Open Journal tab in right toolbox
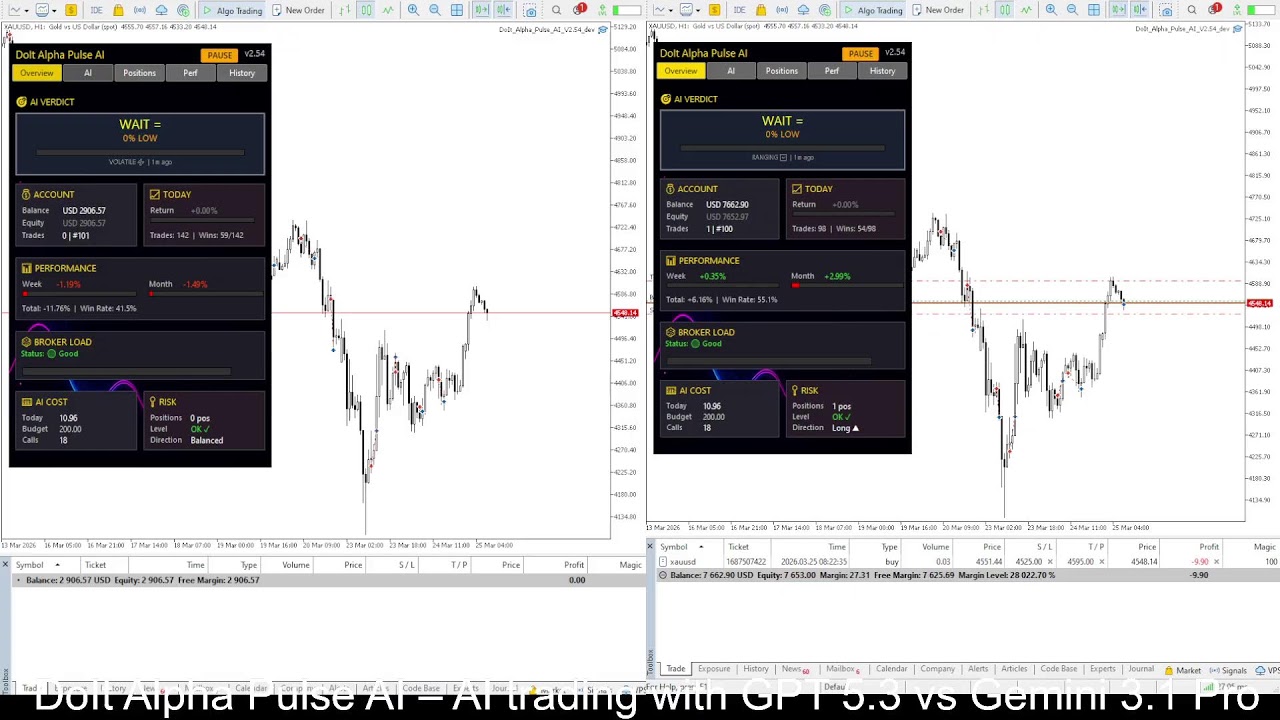 pyautogui.click(x=1141, y=669)
